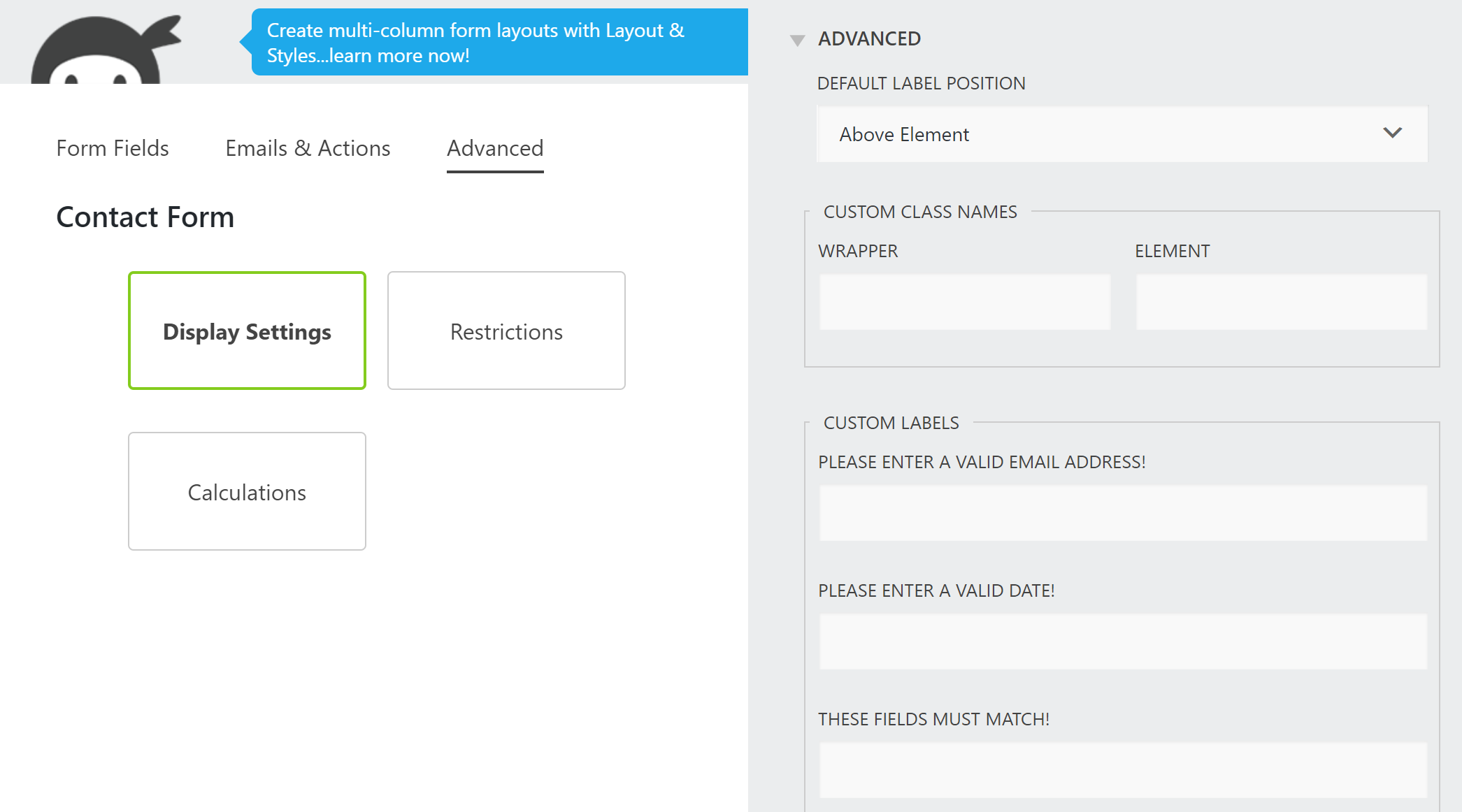
Task: Click the Layout & Styles promo banner
Action: [499, 43]
